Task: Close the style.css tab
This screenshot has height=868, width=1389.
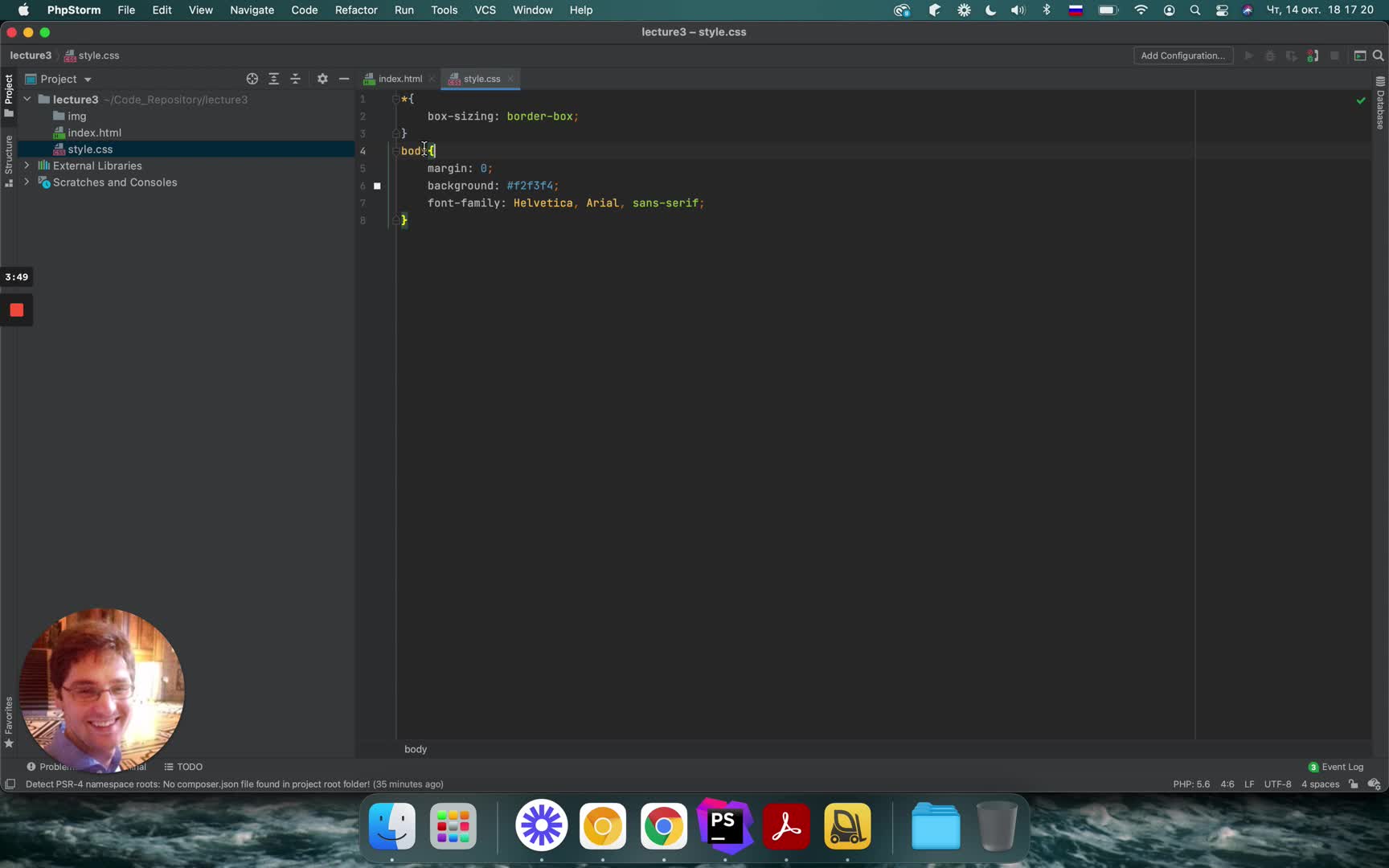Action: (x=510, y=79)
